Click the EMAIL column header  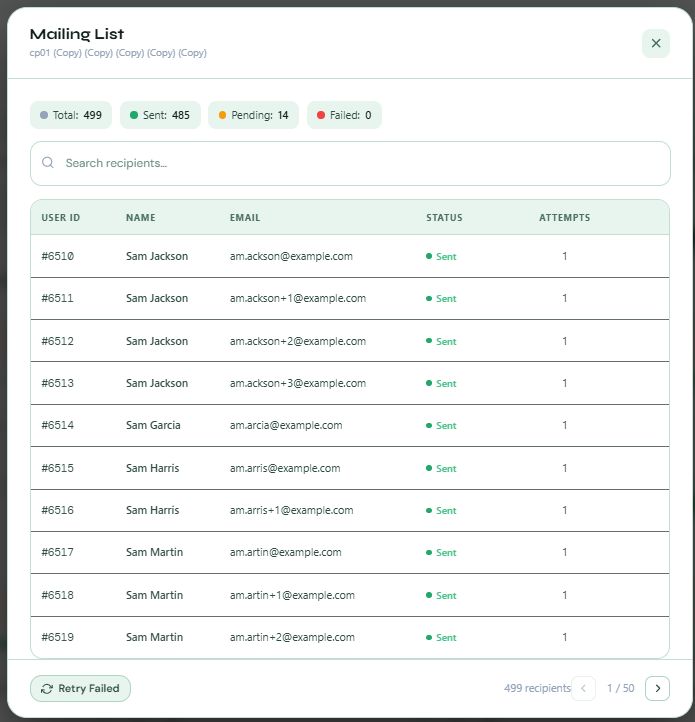245,217
